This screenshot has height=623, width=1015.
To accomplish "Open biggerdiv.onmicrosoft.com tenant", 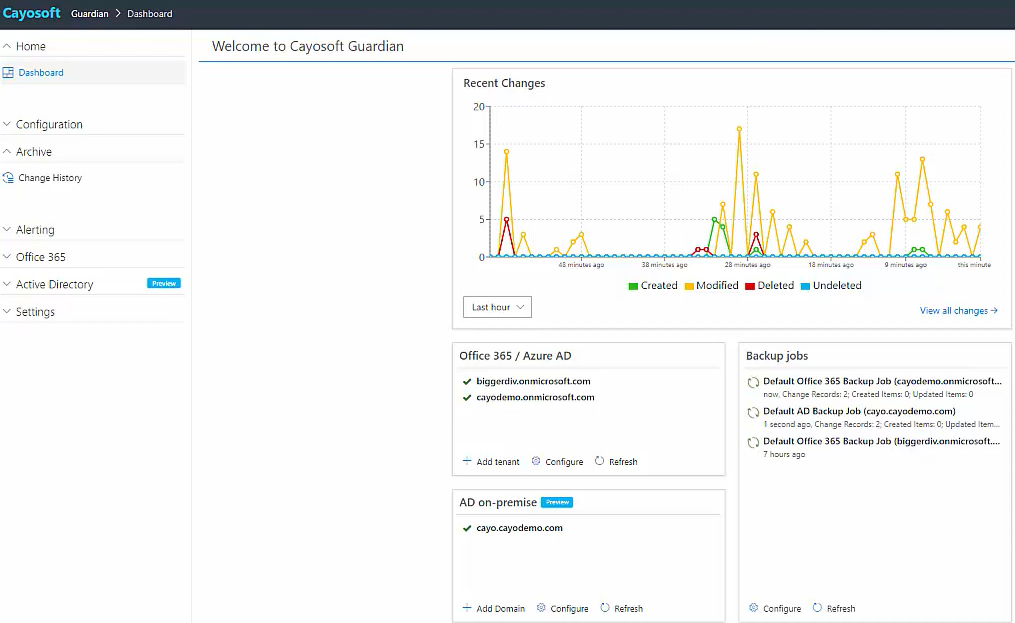I will coord(533,381).
